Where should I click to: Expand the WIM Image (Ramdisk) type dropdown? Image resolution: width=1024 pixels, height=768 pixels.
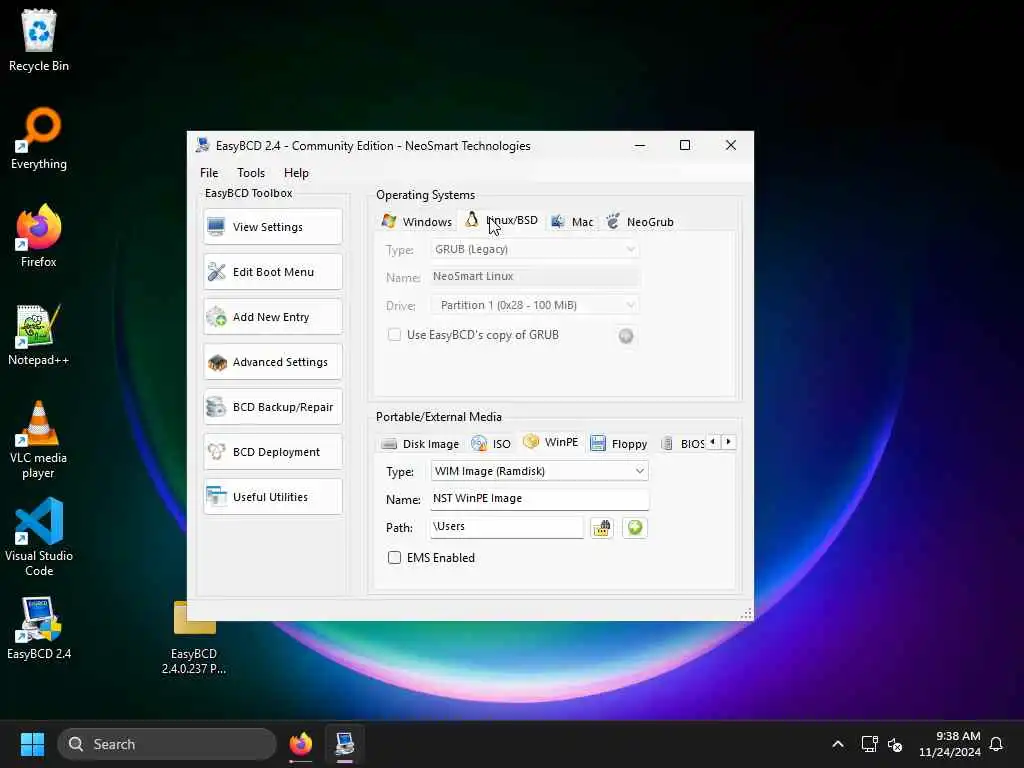coord(539,471)
